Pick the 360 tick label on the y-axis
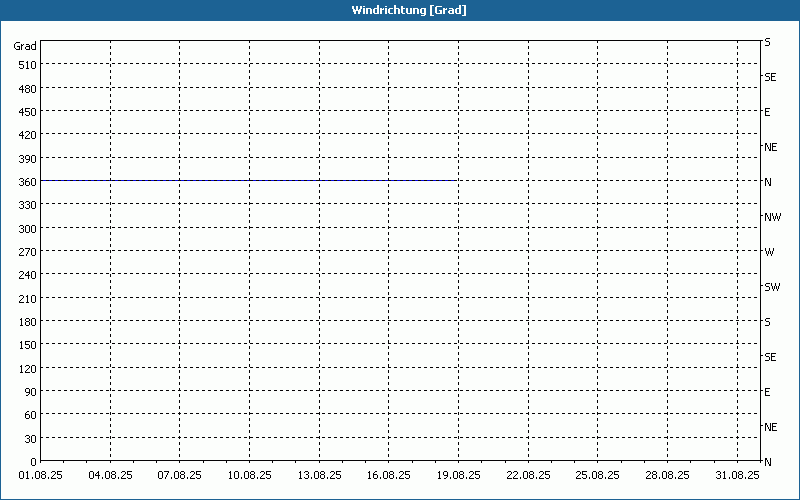Screen dimensions: 800x500 (28, 182)
